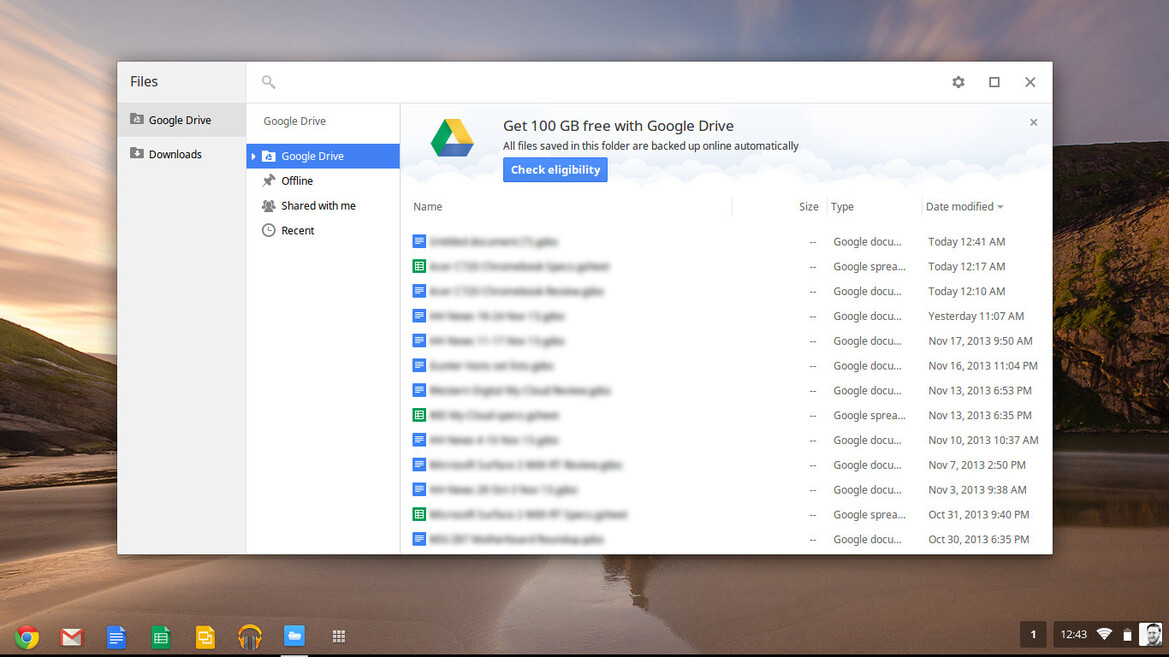The width and height of the screenshot is (1169, 657).
Task: Select the highlighted Google Drive folder
Action: coord(323,156)
